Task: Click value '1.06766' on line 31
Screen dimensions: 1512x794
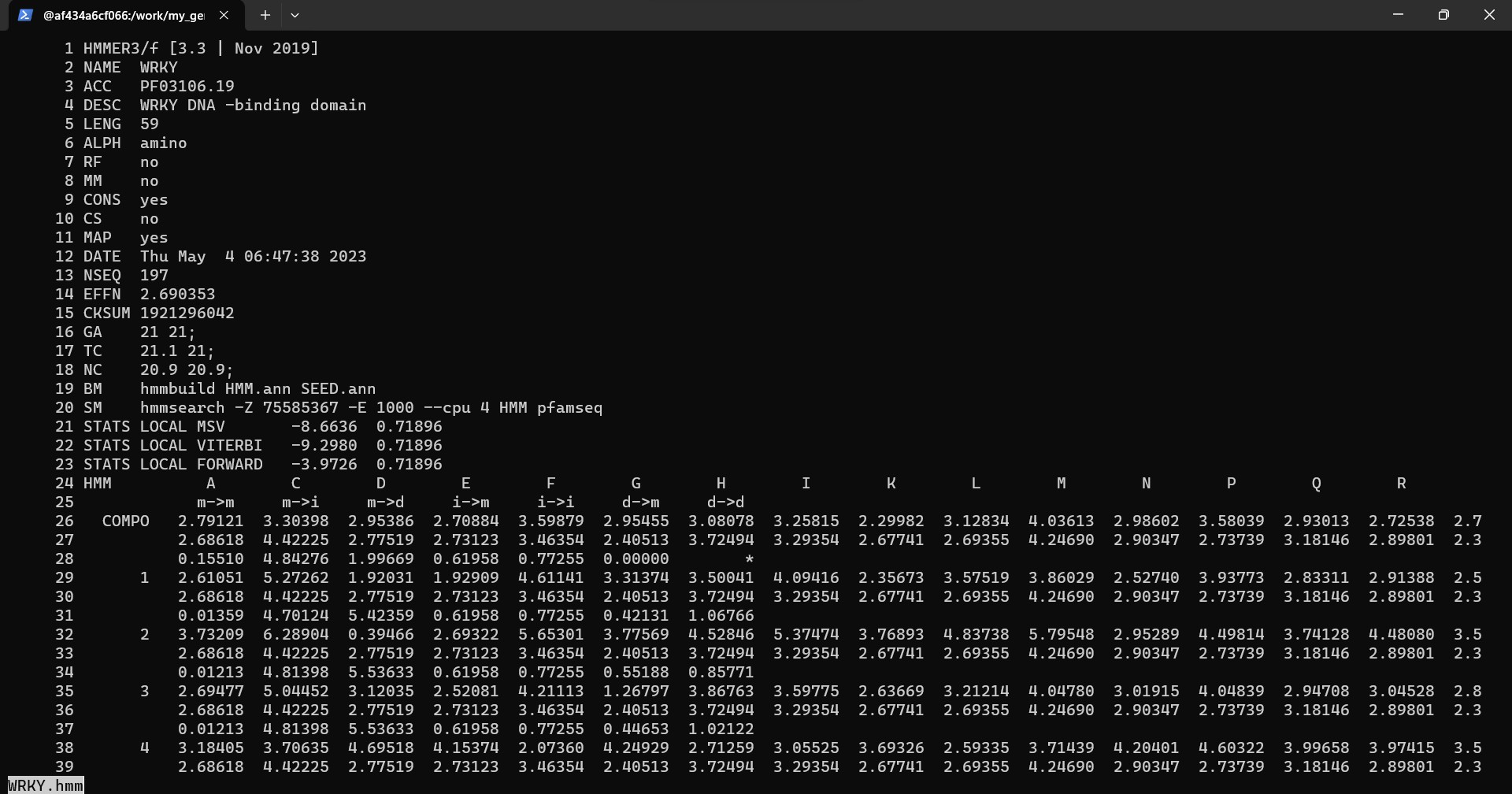Action: [721, 615]
